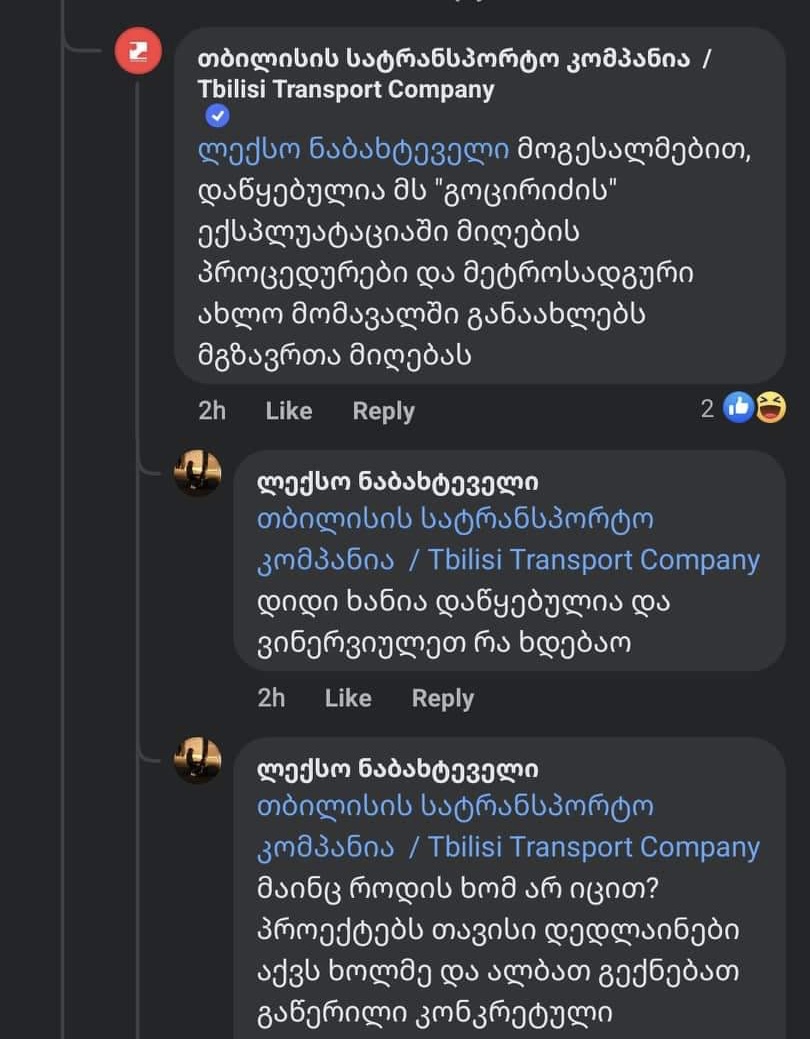Like the Tbilisi Transport Company comment

click(x=288, y=411)
